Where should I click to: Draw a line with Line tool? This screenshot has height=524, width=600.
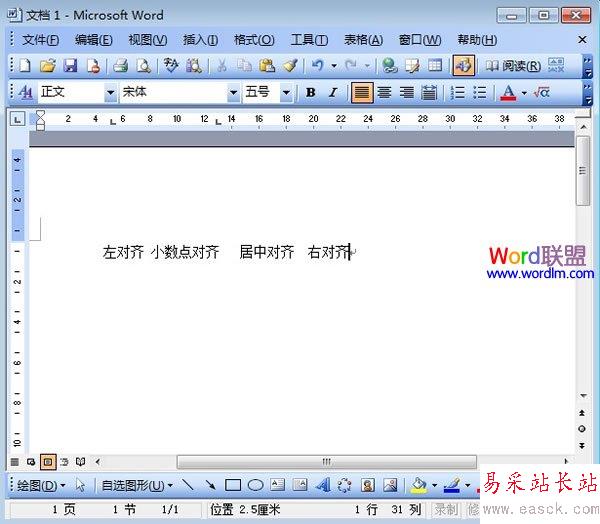pyautogui.click(x=188, y=485)
